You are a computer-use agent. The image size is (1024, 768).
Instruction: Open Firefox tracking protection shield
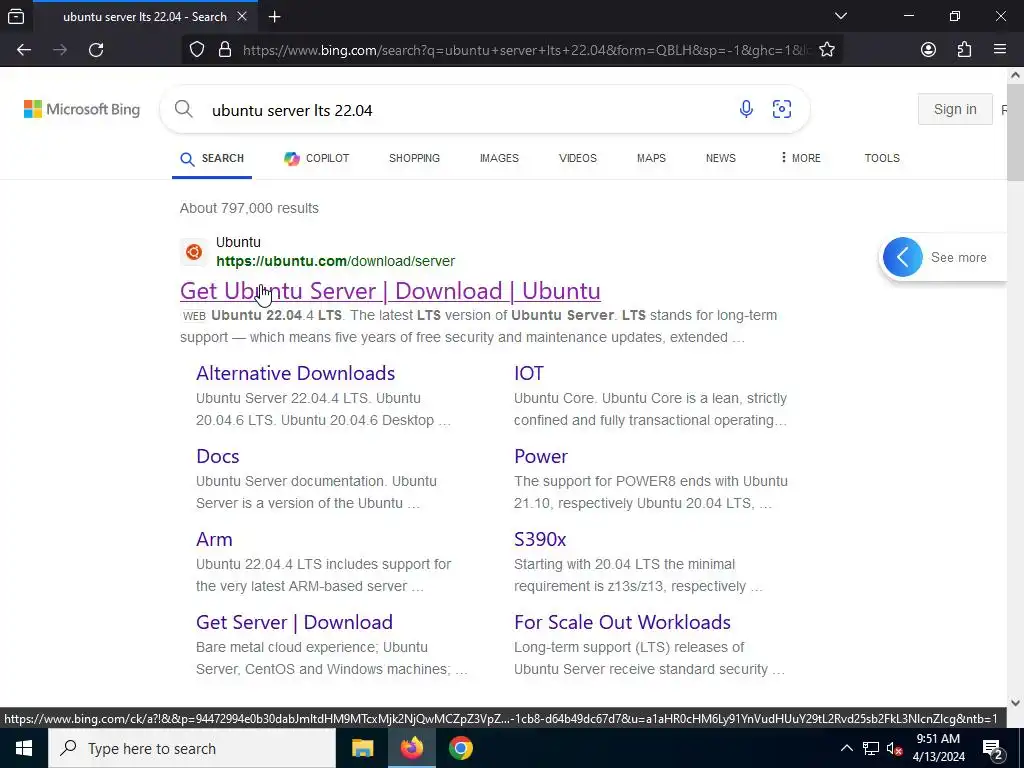pyautogui.click(x=197, y=50)
